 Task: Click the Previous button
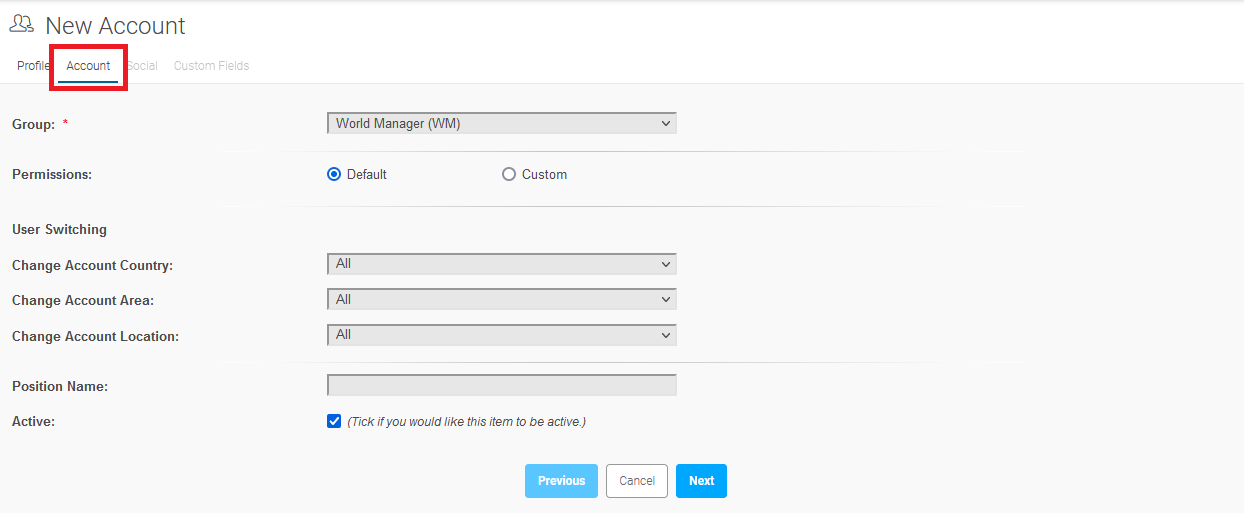coord(561,481)
